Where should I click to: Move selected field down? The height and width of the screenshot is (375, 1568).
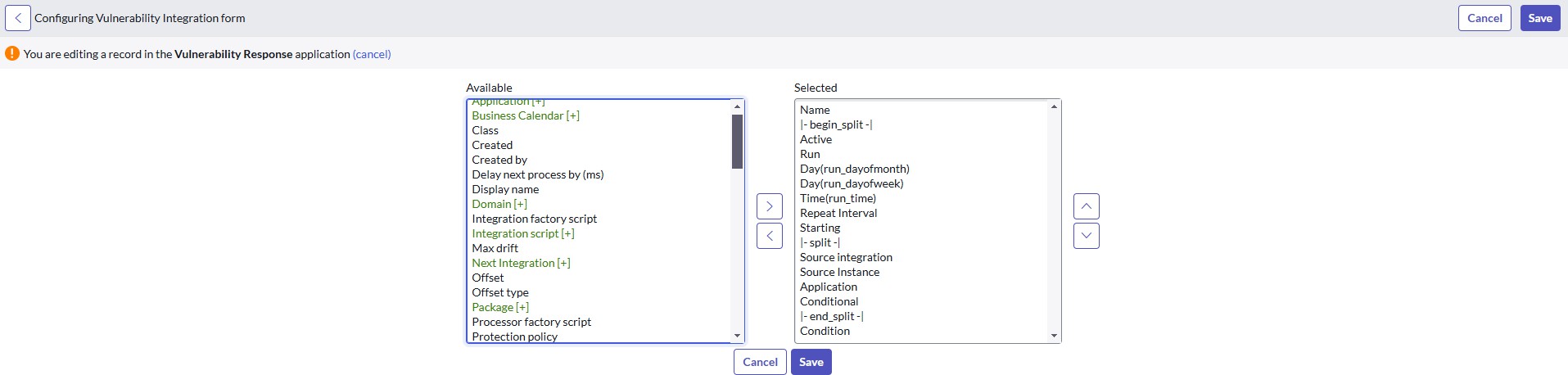click(1087, 236)
